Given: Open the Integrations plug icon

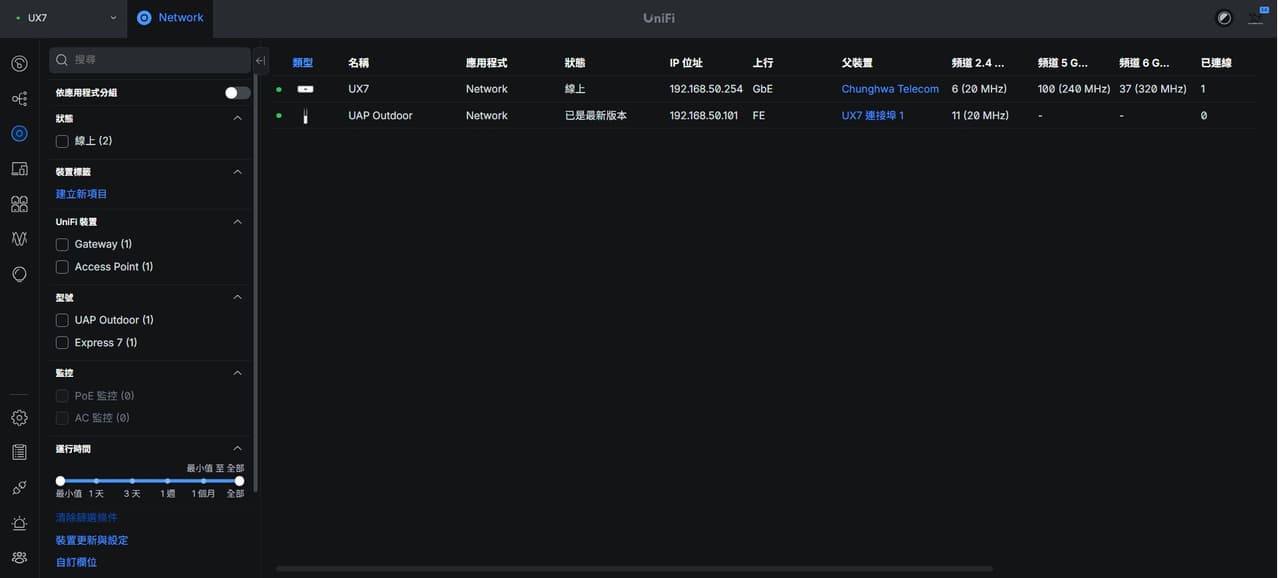Looking at the screenshot, I should tap(19, 488).
